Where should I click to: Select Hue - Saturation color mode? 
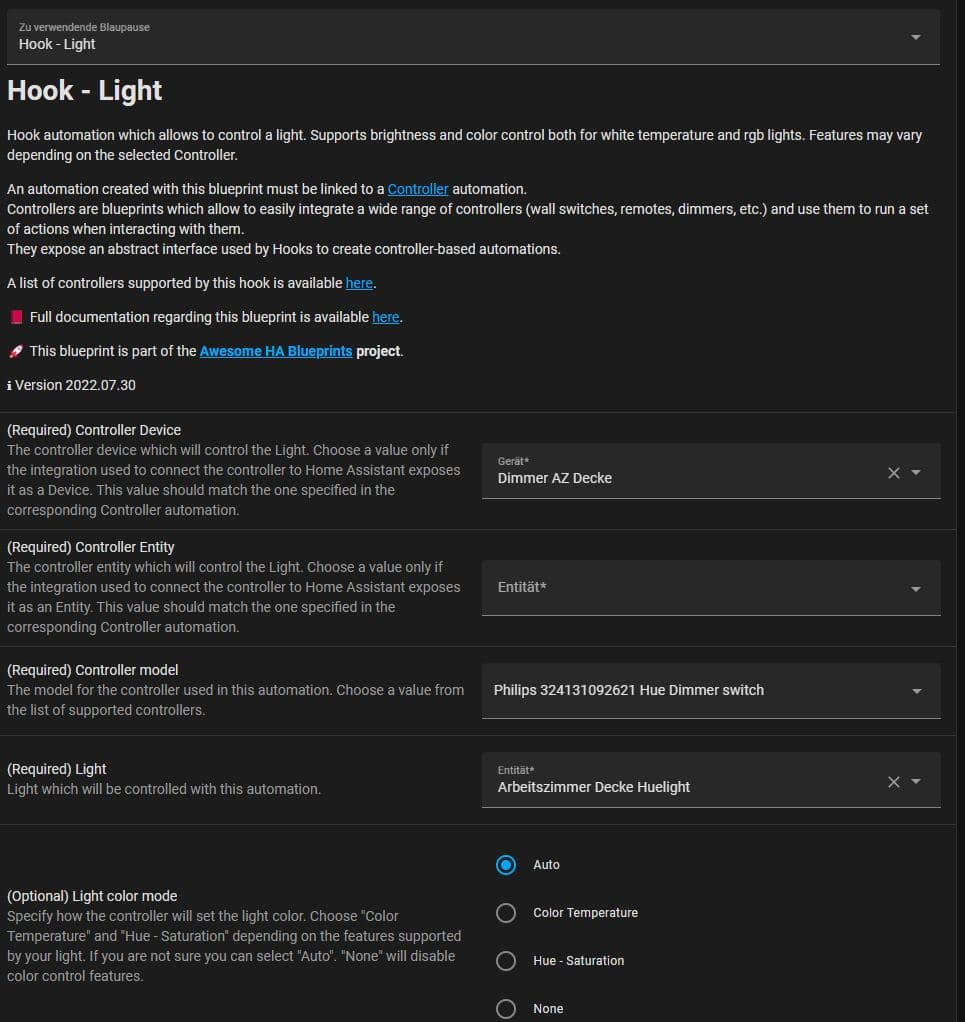point(506,961)
